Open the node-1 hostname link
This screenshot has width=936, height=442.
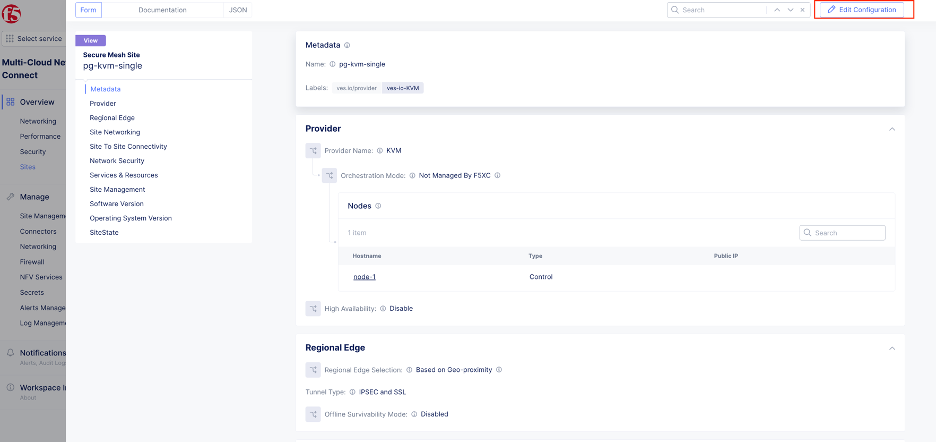click(364, 276)
